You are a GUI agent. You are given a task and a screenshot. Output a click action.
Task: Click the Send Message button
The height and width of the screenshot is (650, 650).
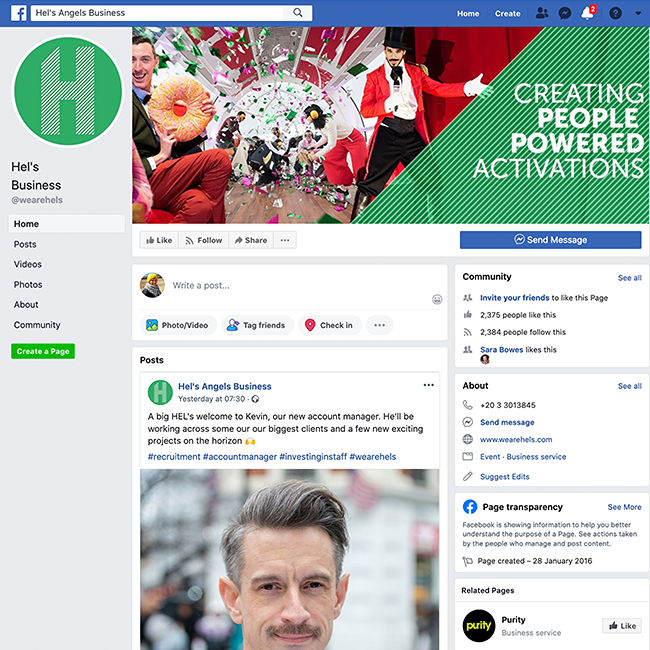tap(551, 240)
